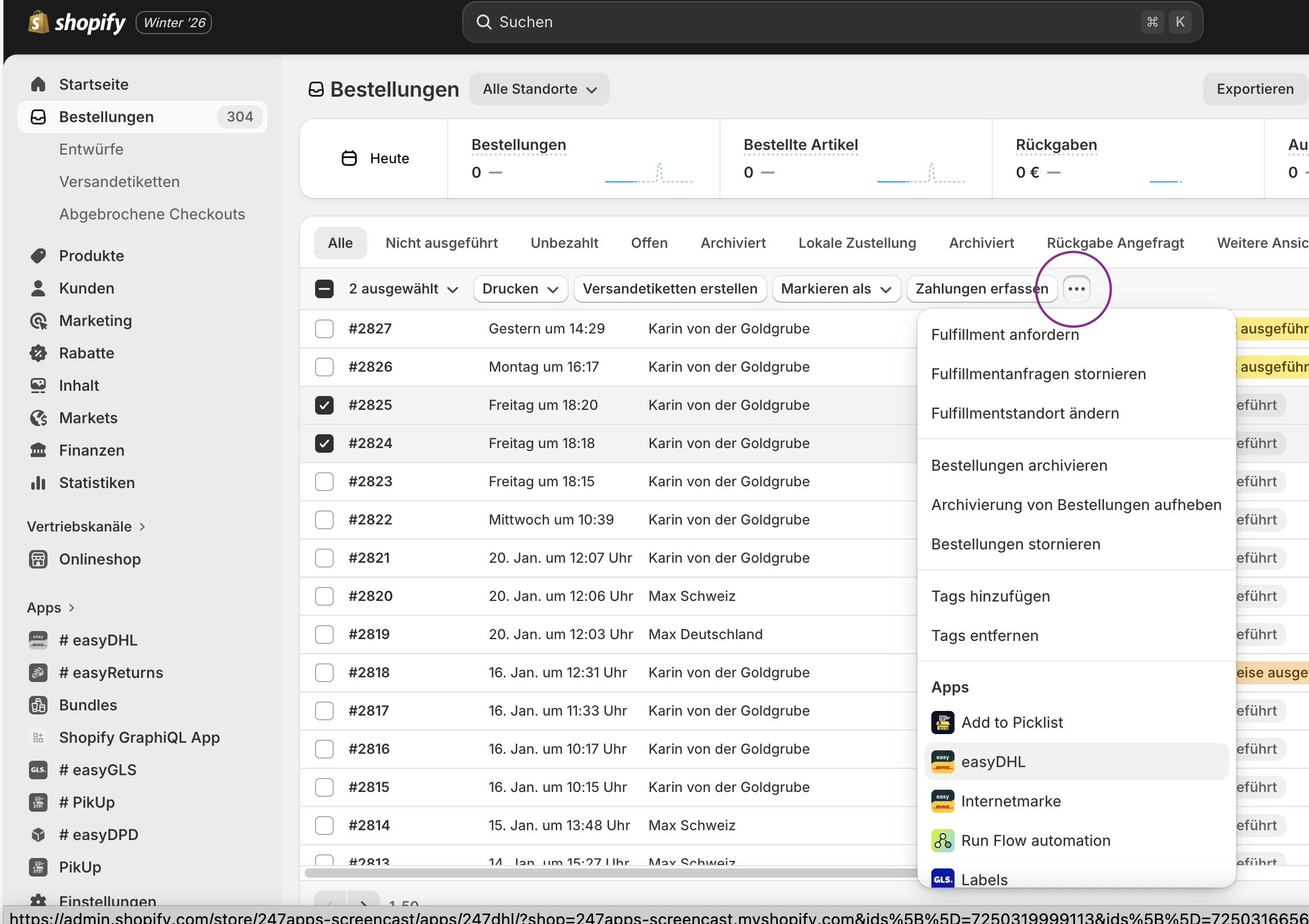Open the Markieren als dropdown
The height and width of the screenshot is (924, 1309).
coord(836,289)
